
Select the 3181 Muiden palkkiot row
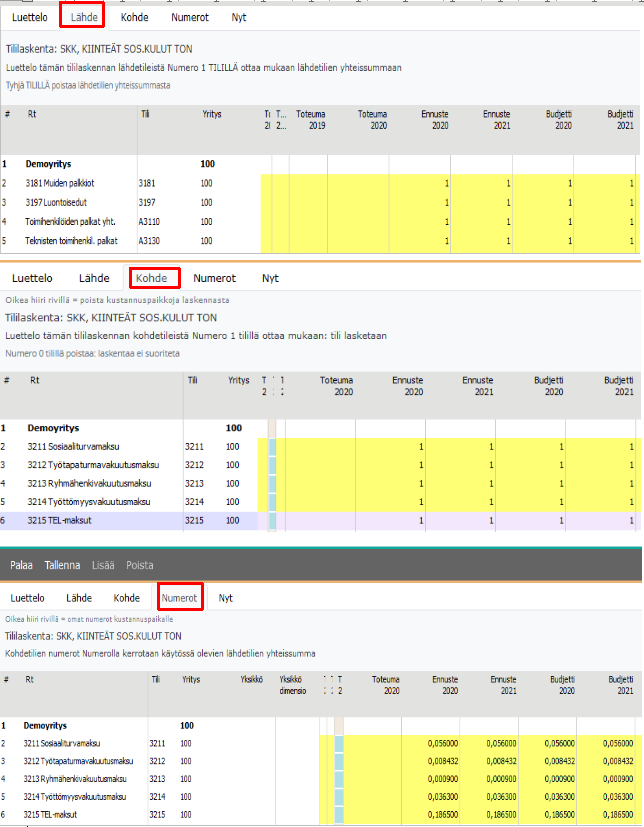coord(62,184)
